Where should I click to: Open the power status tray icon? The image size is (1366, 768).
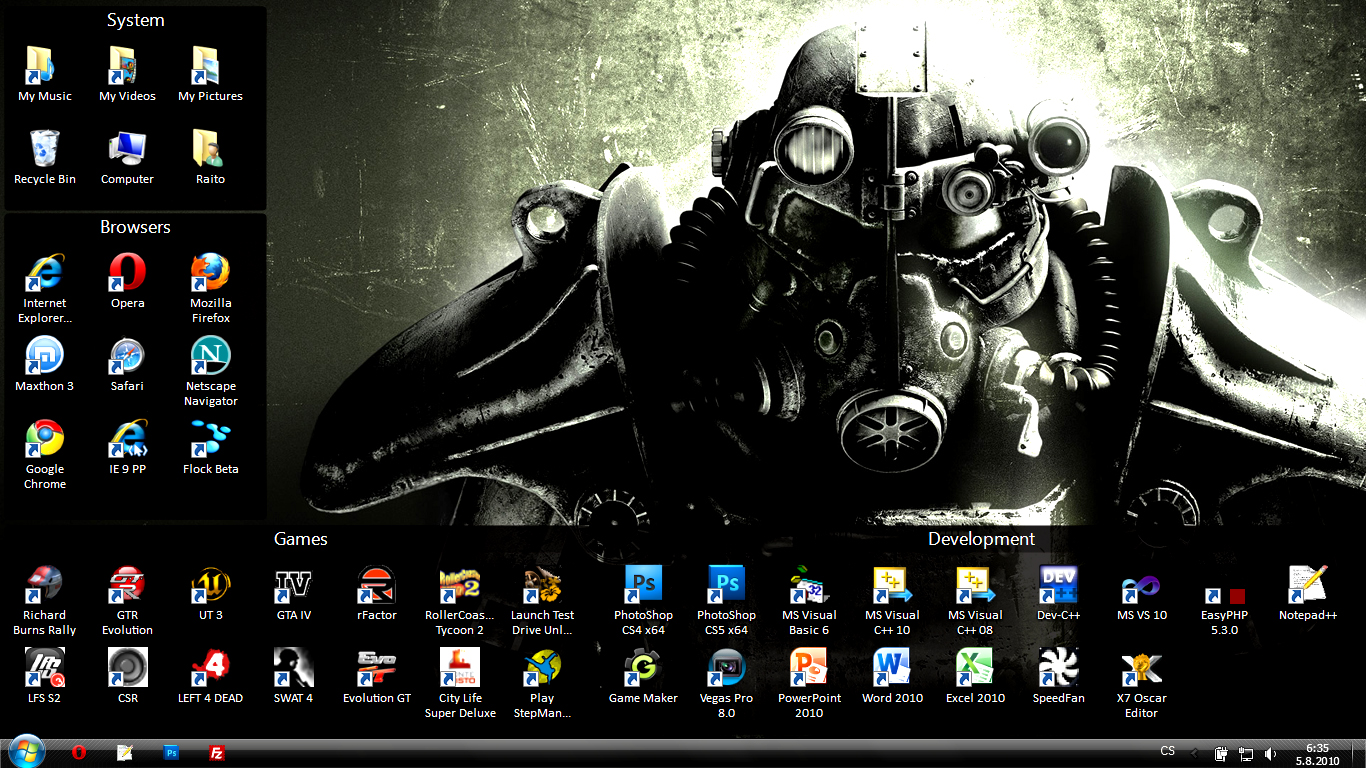point(1221,753)
